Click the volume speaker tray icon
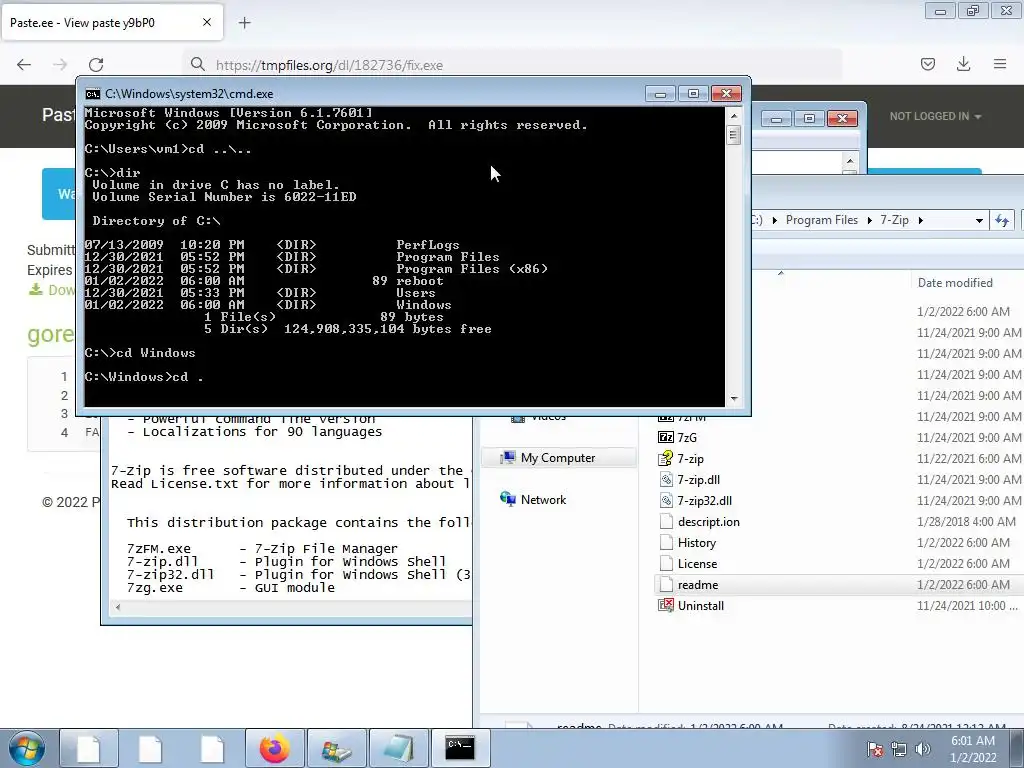Viewport: 1024px width, 768px height. click(x=923, y=749)
